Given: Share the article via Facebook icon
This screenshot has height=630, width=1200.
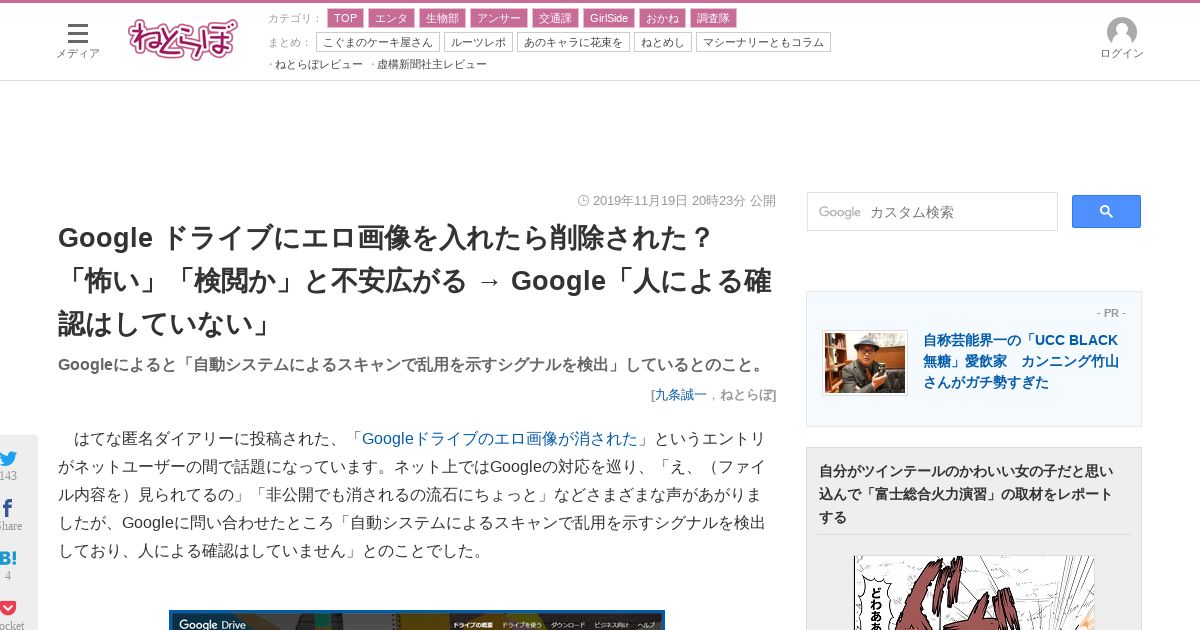Looking at the screenshot, I should tap(8, 509).
